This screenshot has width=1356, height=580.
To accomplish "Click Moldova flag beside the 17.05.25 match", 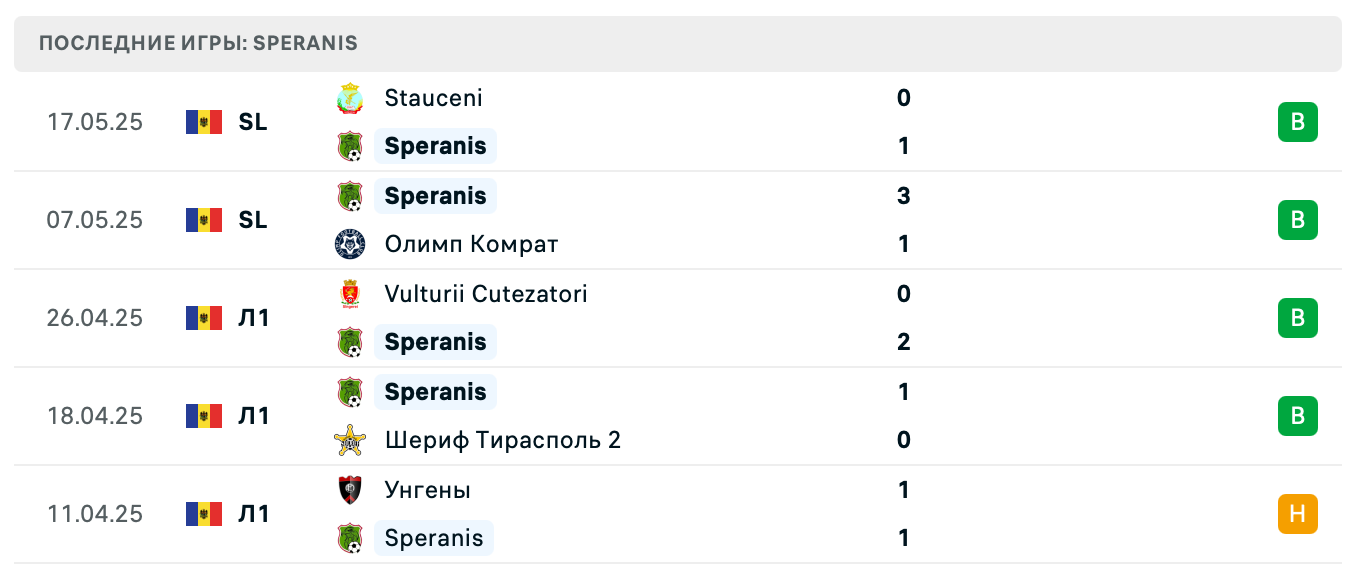I will [x=204, y=122].
